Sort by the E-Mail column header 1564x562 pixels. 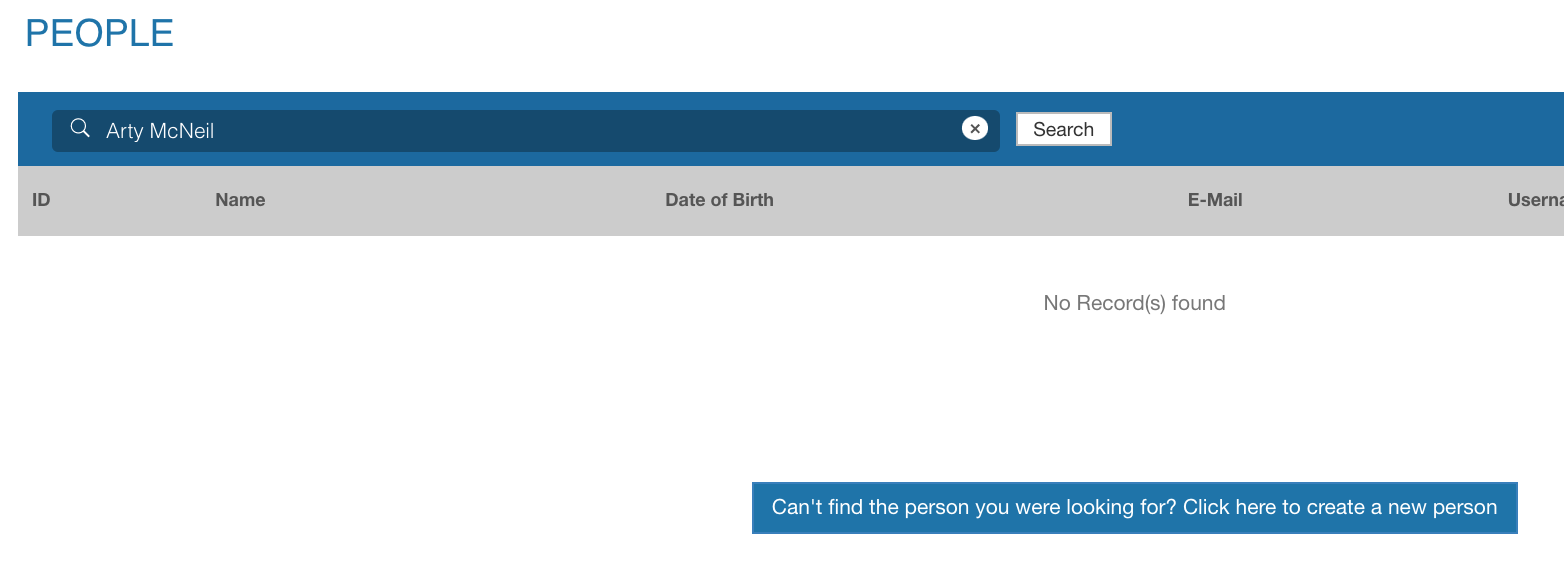[1214, 200]
